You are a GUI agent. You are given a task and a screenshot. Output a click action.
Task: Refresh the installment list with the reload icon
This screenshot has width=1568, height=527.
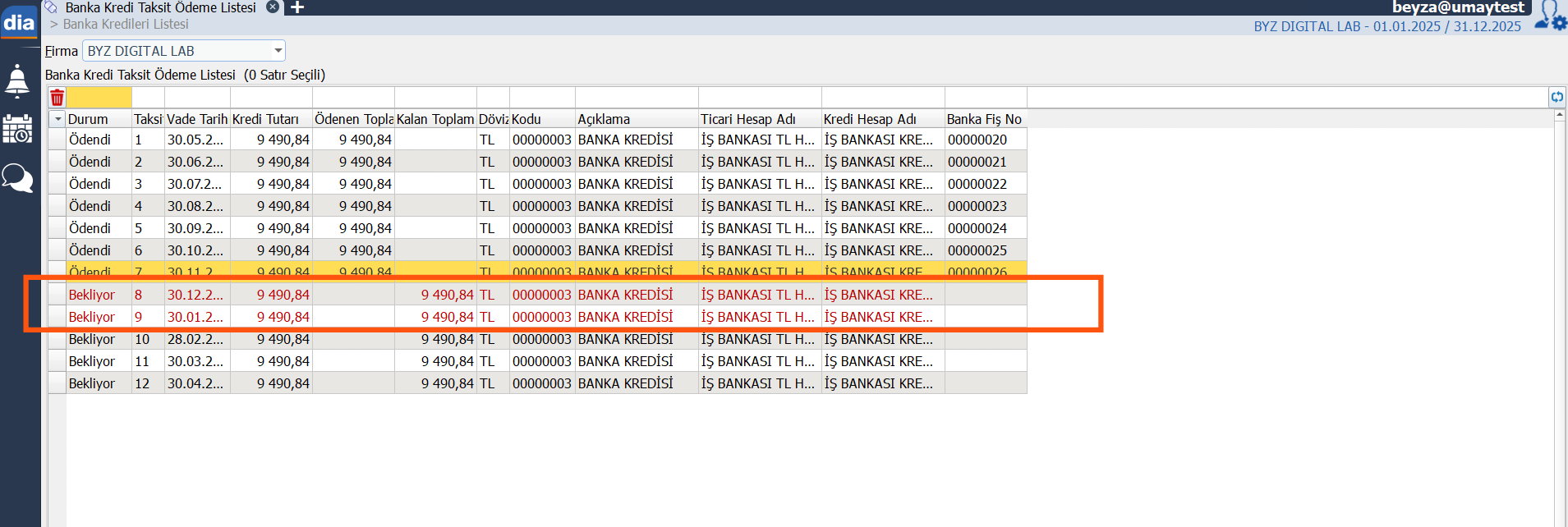click(x=1557, y=97)
